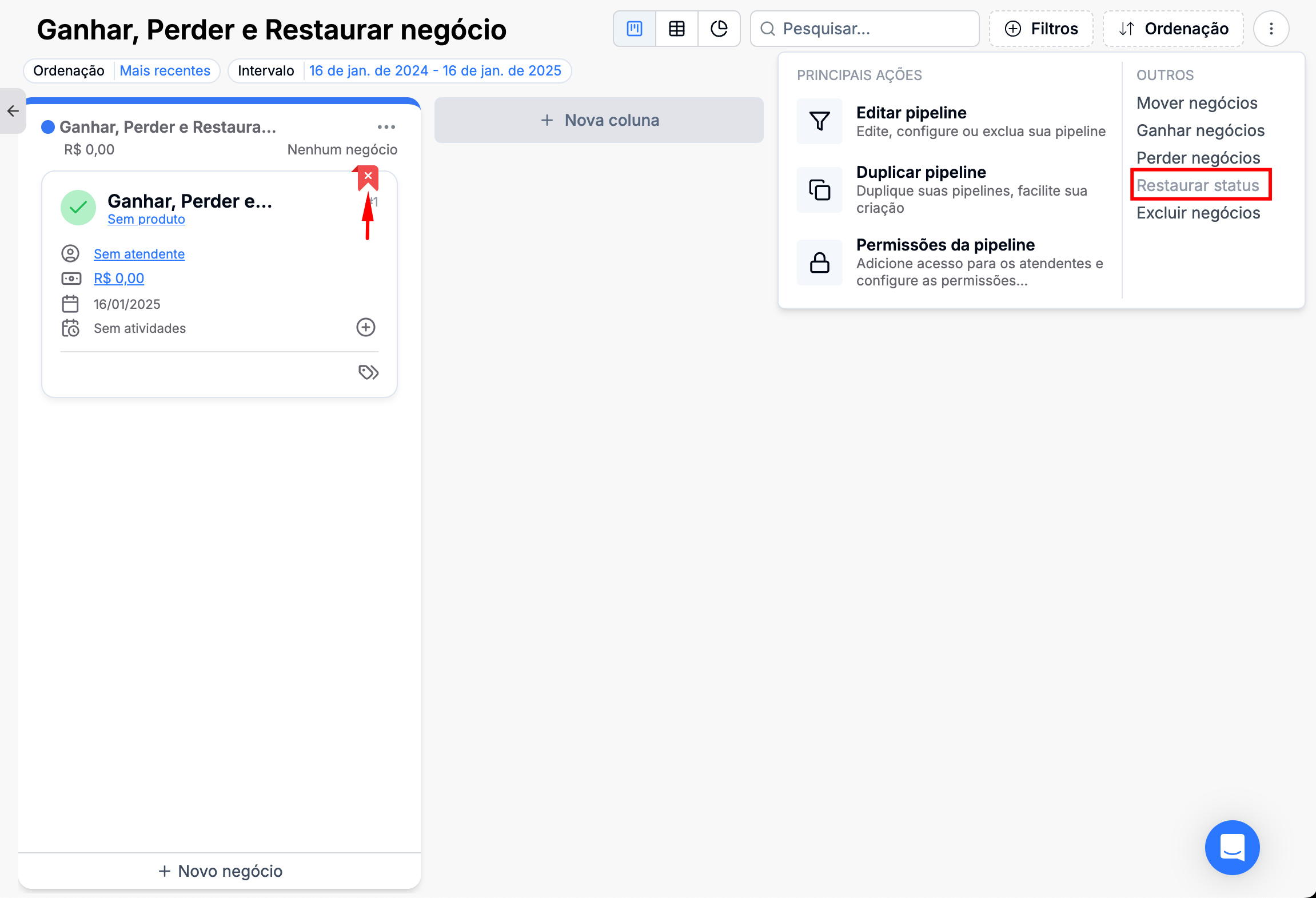Click the add activity plus icon

366,327
